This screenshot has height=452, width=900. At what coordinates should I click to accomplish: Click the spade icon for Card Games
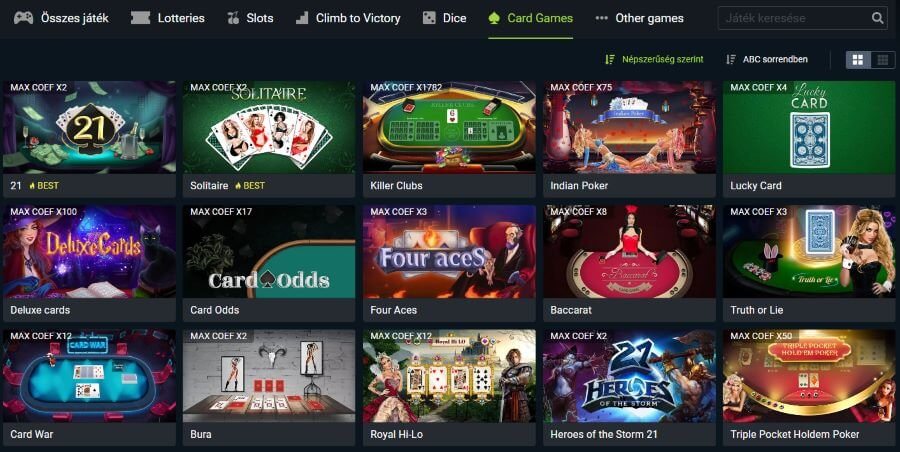click(494, 18)
